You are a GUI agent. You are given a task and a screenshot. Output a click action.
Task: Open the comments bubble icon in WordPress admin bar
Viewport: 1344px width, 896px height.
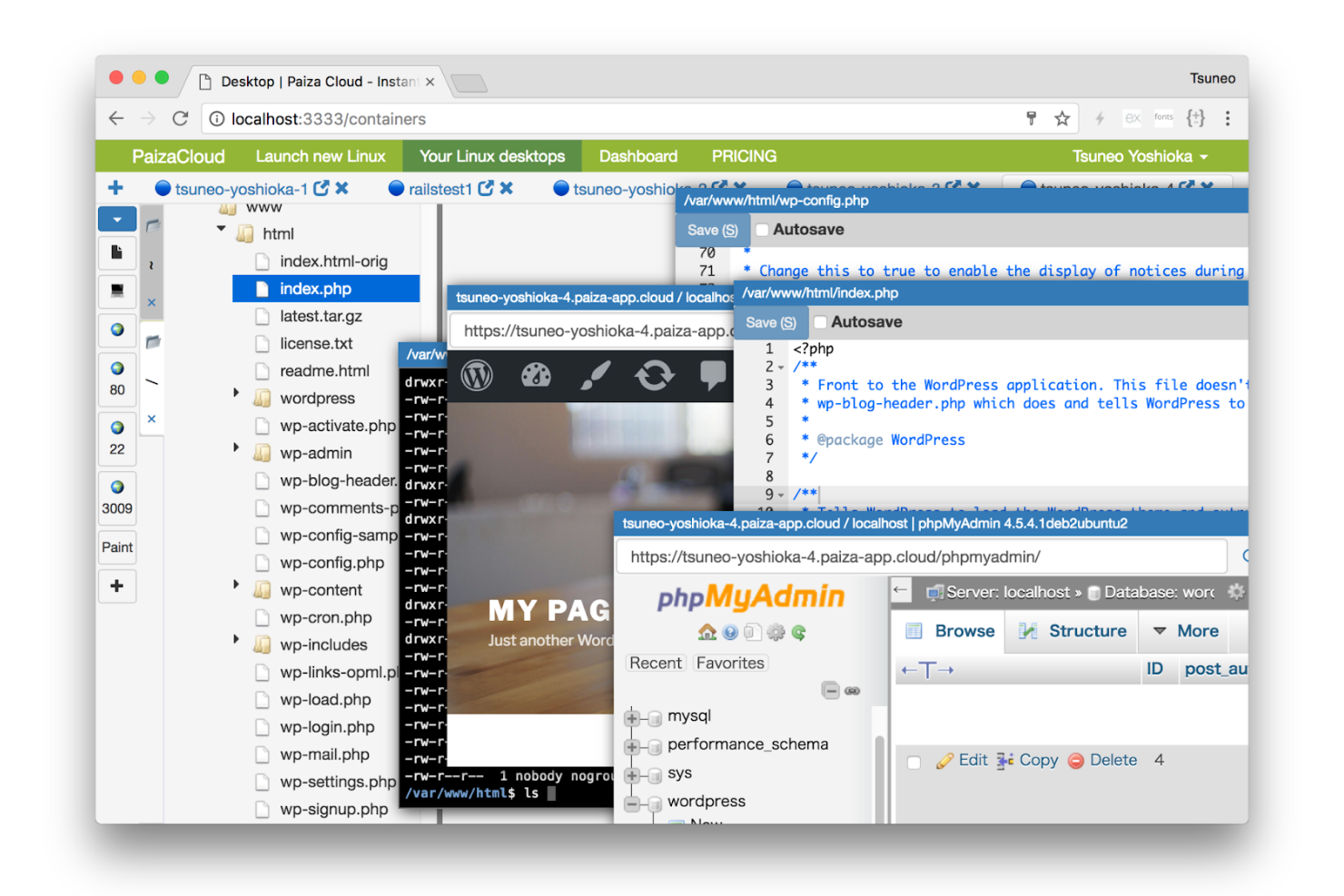click(714, 375)
